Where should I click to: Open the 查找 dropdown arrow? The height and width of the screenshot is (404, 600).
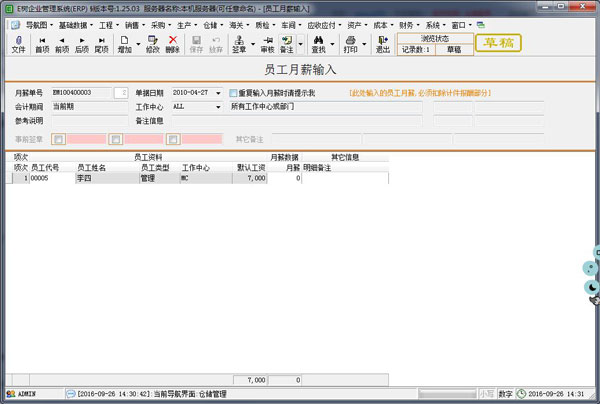pyautogui.click(x=332, y=44)
